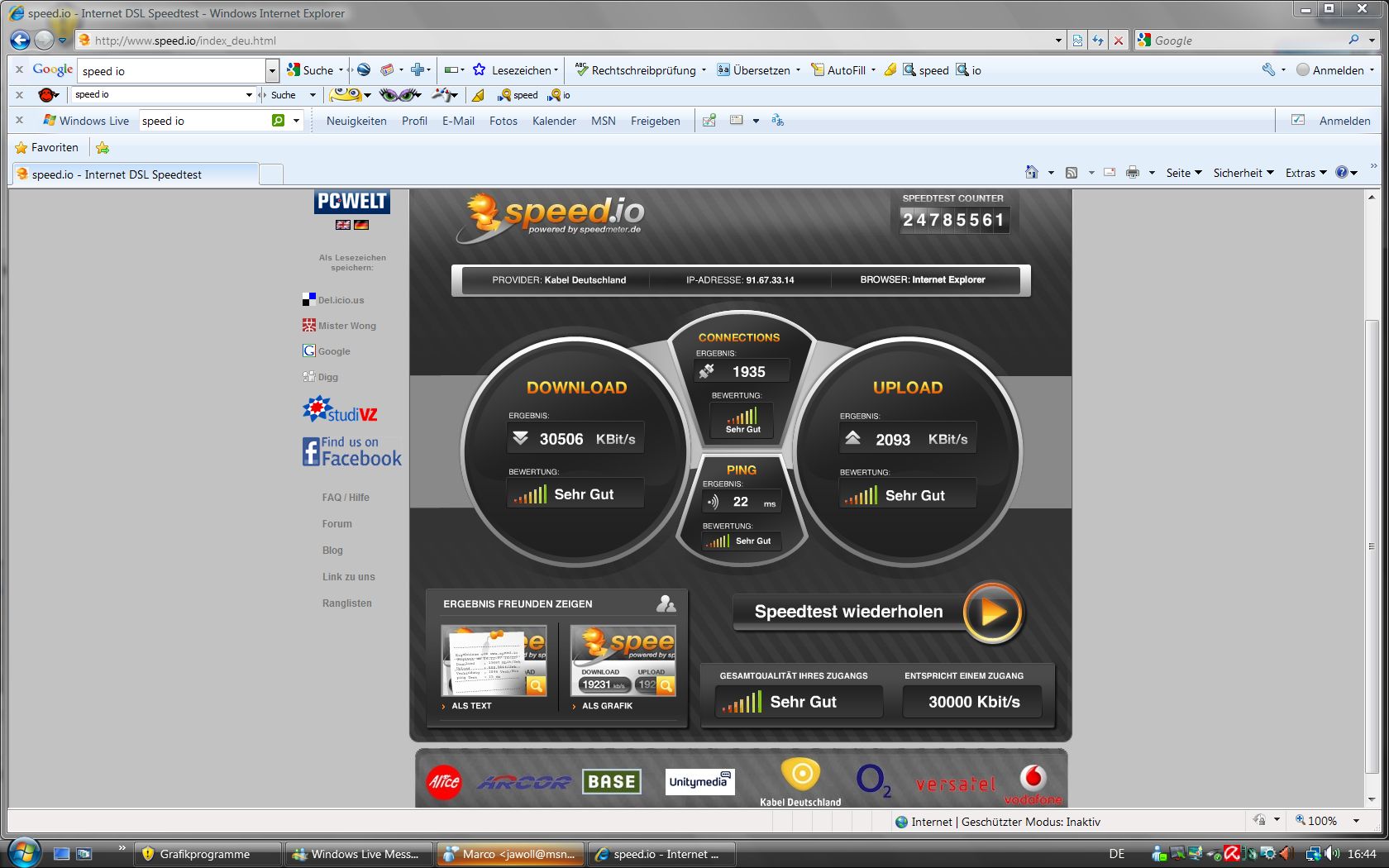Click the Home icon in command bar
Viewport: 1389px width, 868px height.
click(x=1031, y=172)
